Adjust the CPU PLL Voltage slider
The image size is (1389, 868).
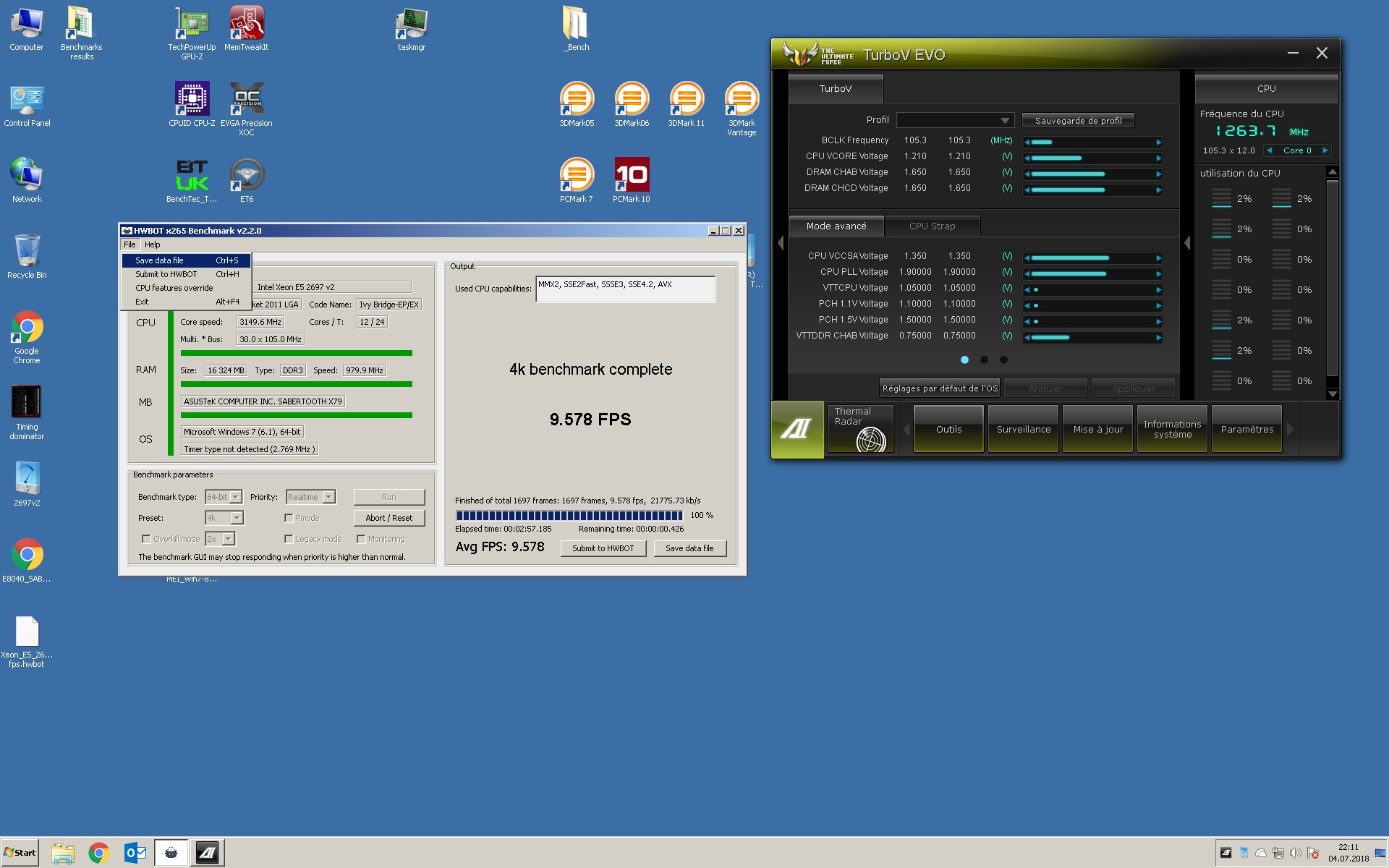(1092, 273)
